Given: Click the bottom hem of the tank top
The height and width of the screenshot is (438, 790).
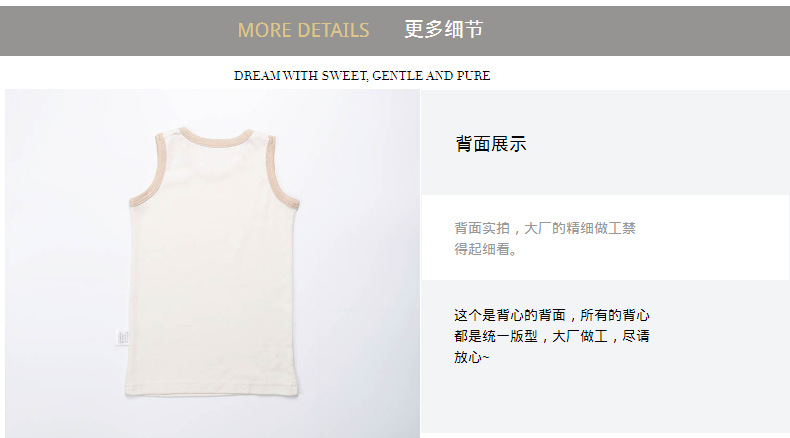Looking at the screenshot, I should (212, 390).
